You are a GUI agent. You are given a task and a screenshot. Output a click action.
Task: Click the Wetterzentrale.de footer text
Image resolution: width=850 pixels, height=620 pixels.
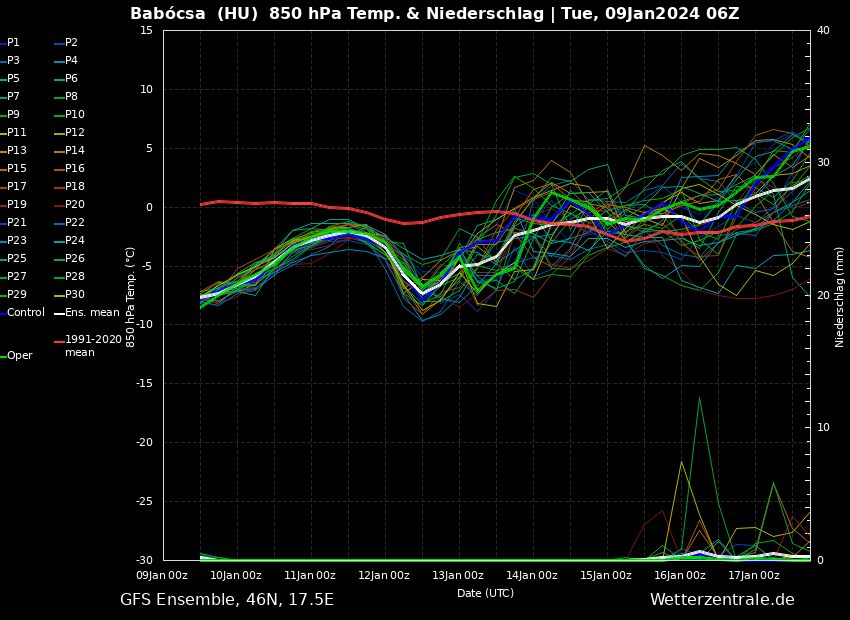click(x=722, y=600)
